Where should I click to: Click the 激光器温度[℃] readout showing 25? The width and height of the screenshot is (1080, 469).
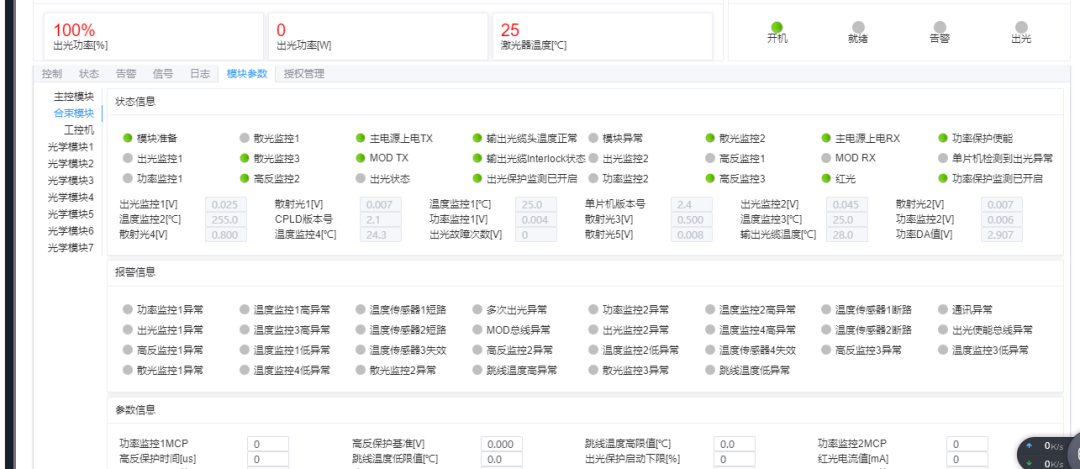603,37
